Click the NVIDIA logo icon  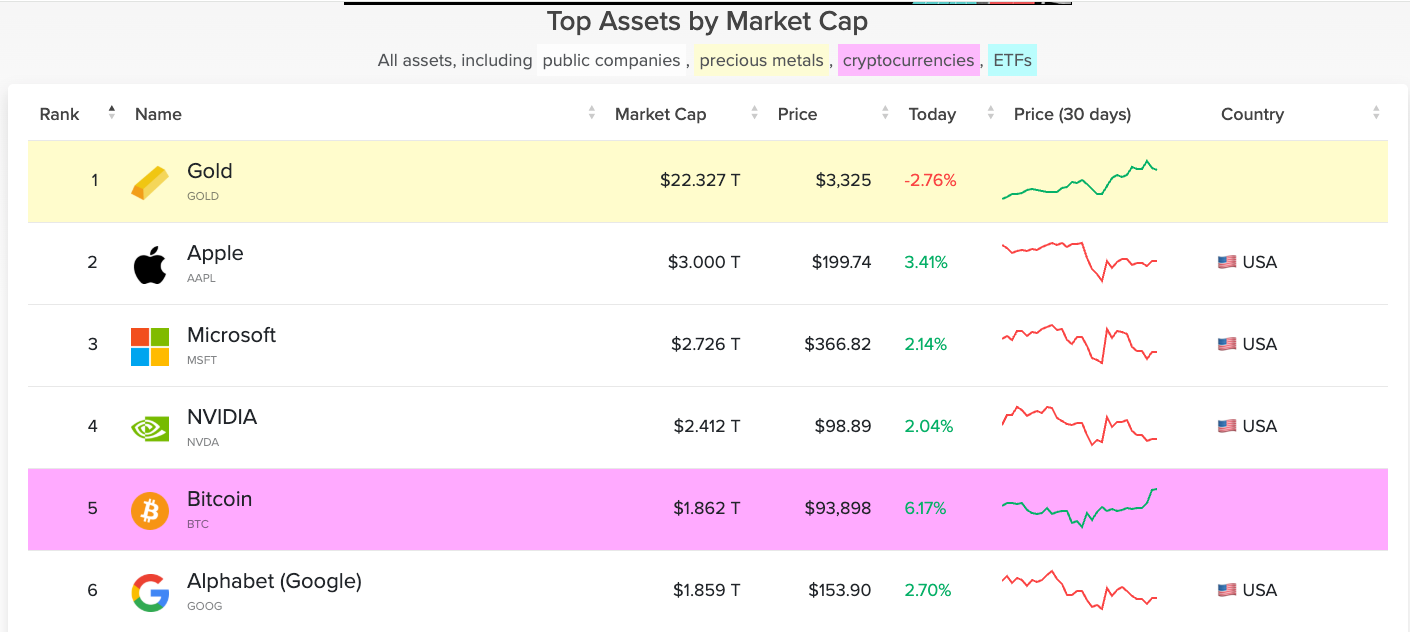(x=150, y=428)
